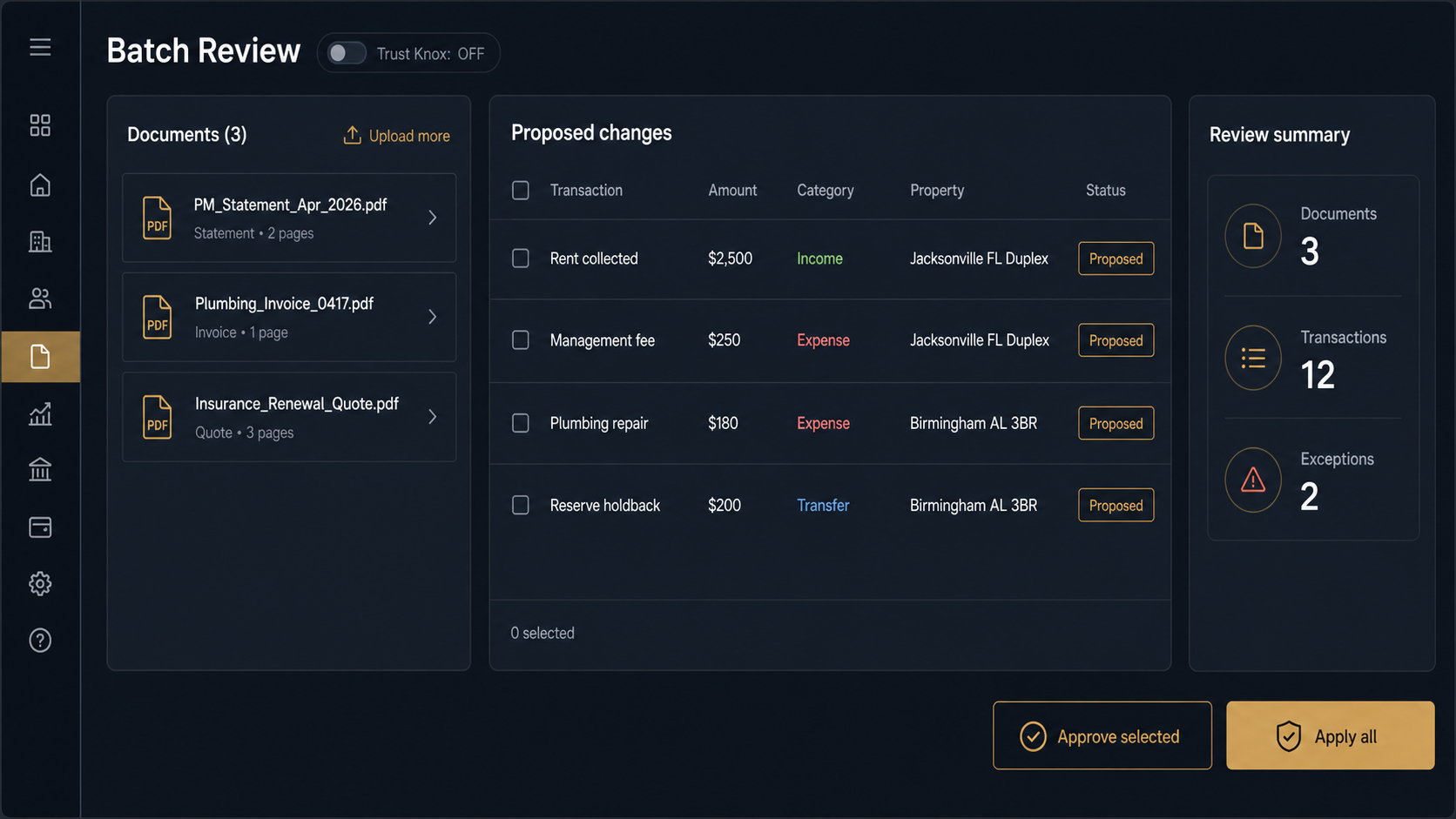The width and height of the screenshot is (1456, 819).
Task: Open settings gear icon in sidebar
Action: [40, 583]
